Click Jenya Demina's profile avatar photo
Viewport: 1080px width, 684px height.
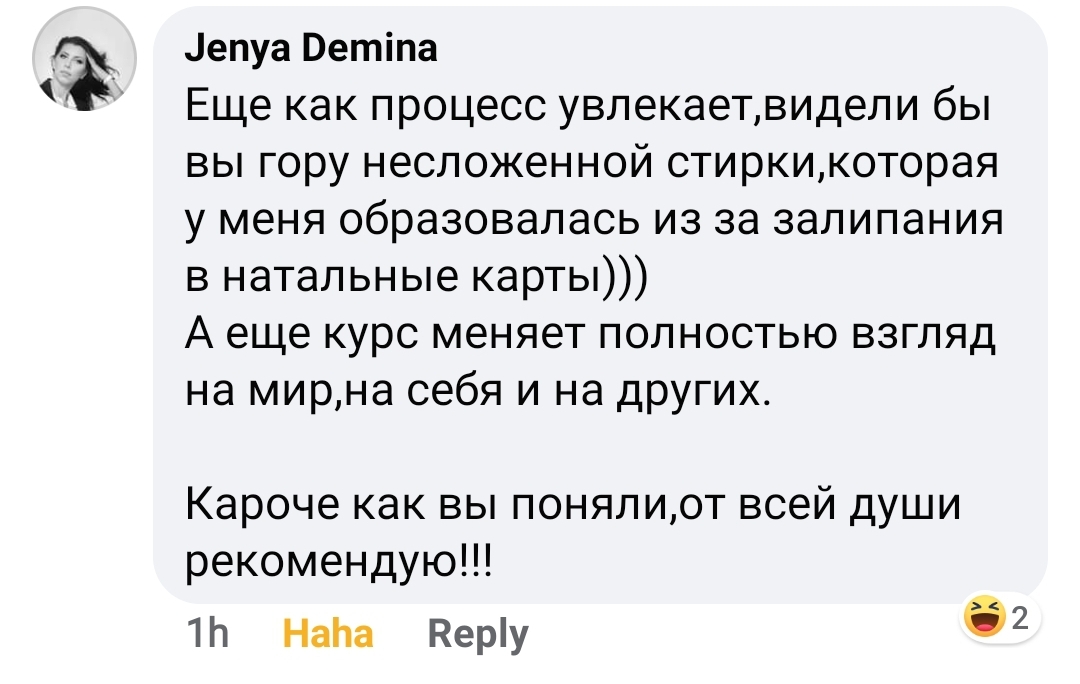point(84,65)
